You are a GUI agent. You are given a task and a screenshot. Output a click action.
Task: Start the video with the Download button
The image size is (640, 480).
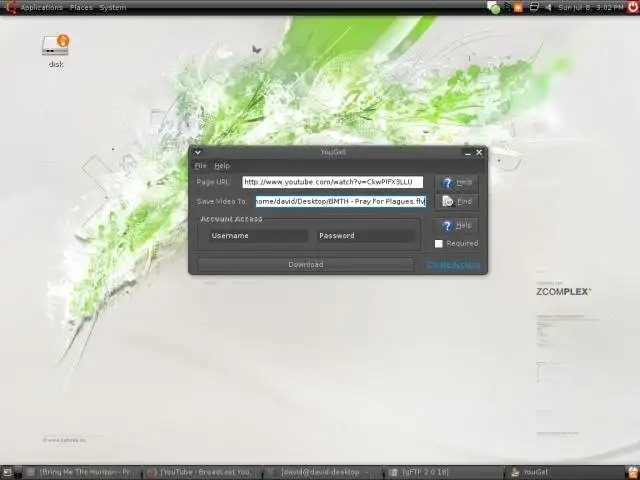pos(306,264)
